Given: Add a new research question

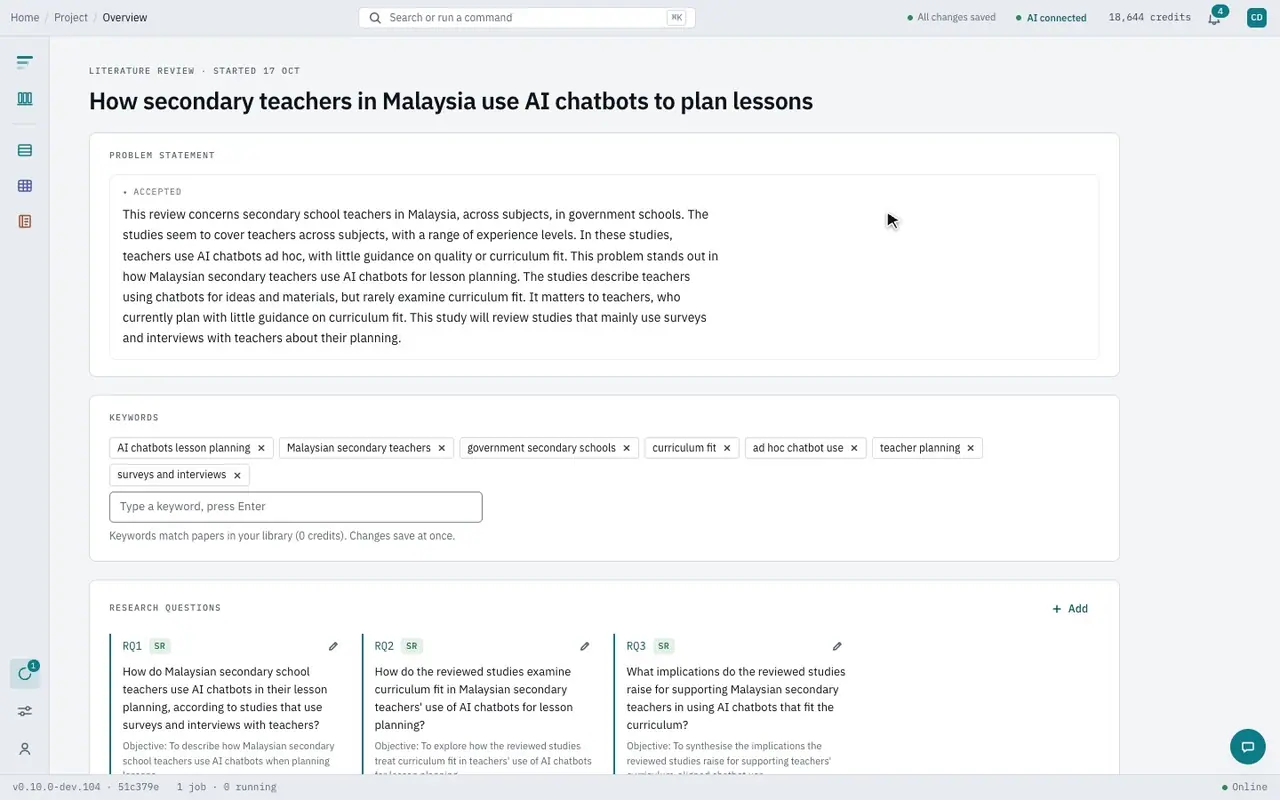Looking at the screenshot, I should (1070, 608).
